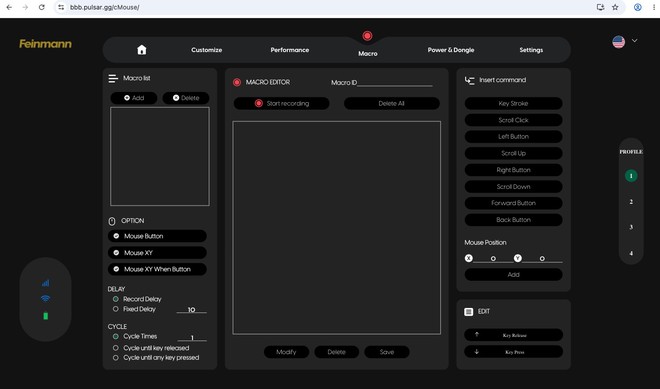Open the browser profile account icon
Viewport: 660px width, 389px height.
[x=638, y=7]
